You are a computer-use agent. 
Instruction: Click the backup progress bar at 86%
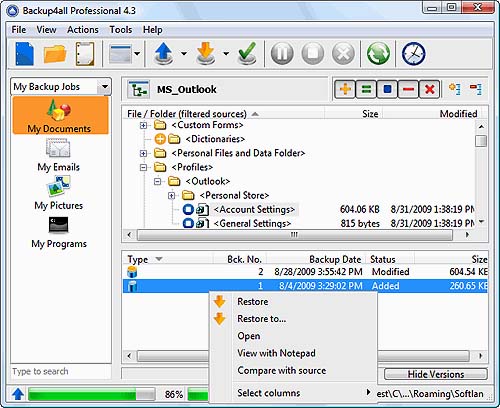pyautogui.click(x=91, y=394)
